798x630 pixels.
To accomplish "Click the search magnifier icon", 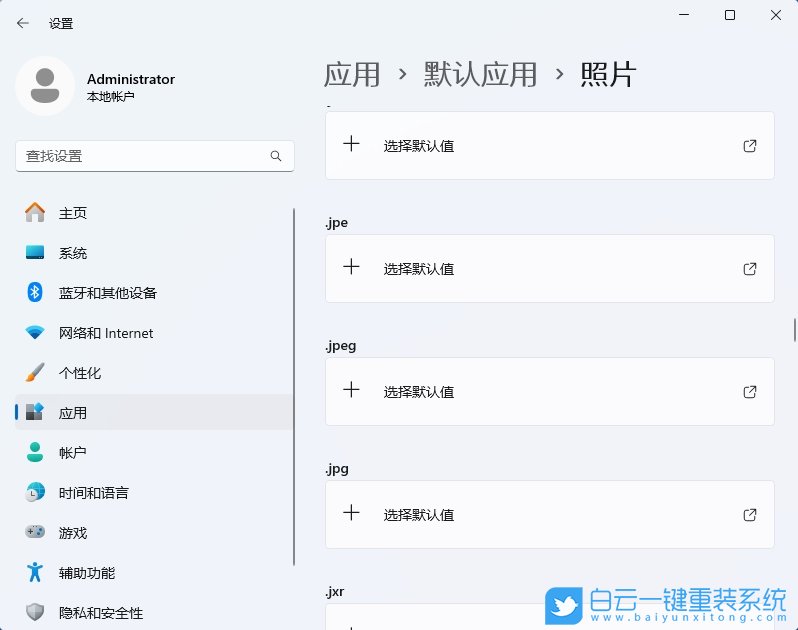I will (x=276, y=156).
